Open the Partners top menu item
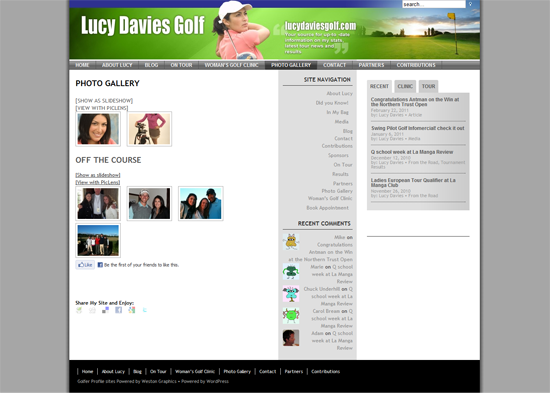 (371, 65)
